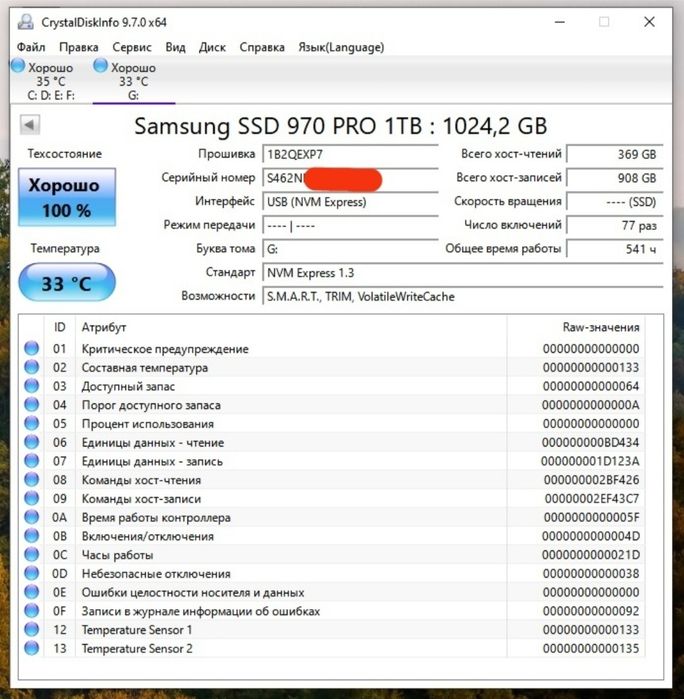Select raw value 0000000000000A

(590, 405)
